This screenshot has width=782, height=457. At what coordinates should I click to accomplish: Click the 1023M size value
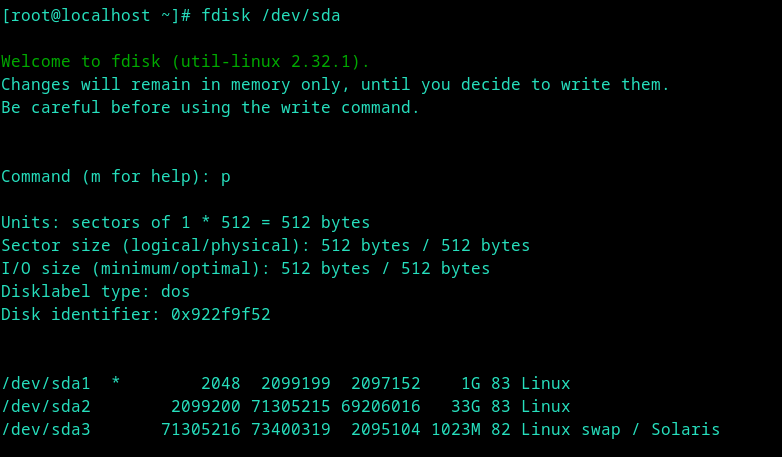[x=456, y=429]
